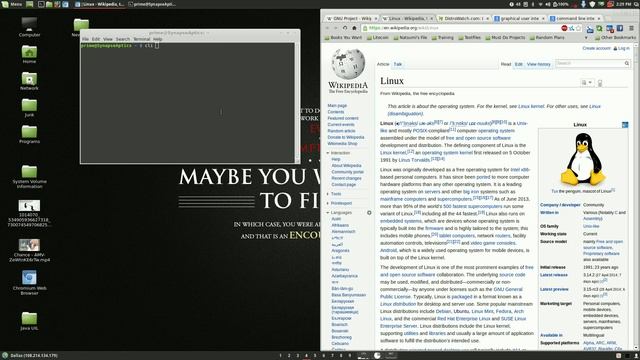
Task: Open the Computer desktop icon
Action: (x=29, y=27)
